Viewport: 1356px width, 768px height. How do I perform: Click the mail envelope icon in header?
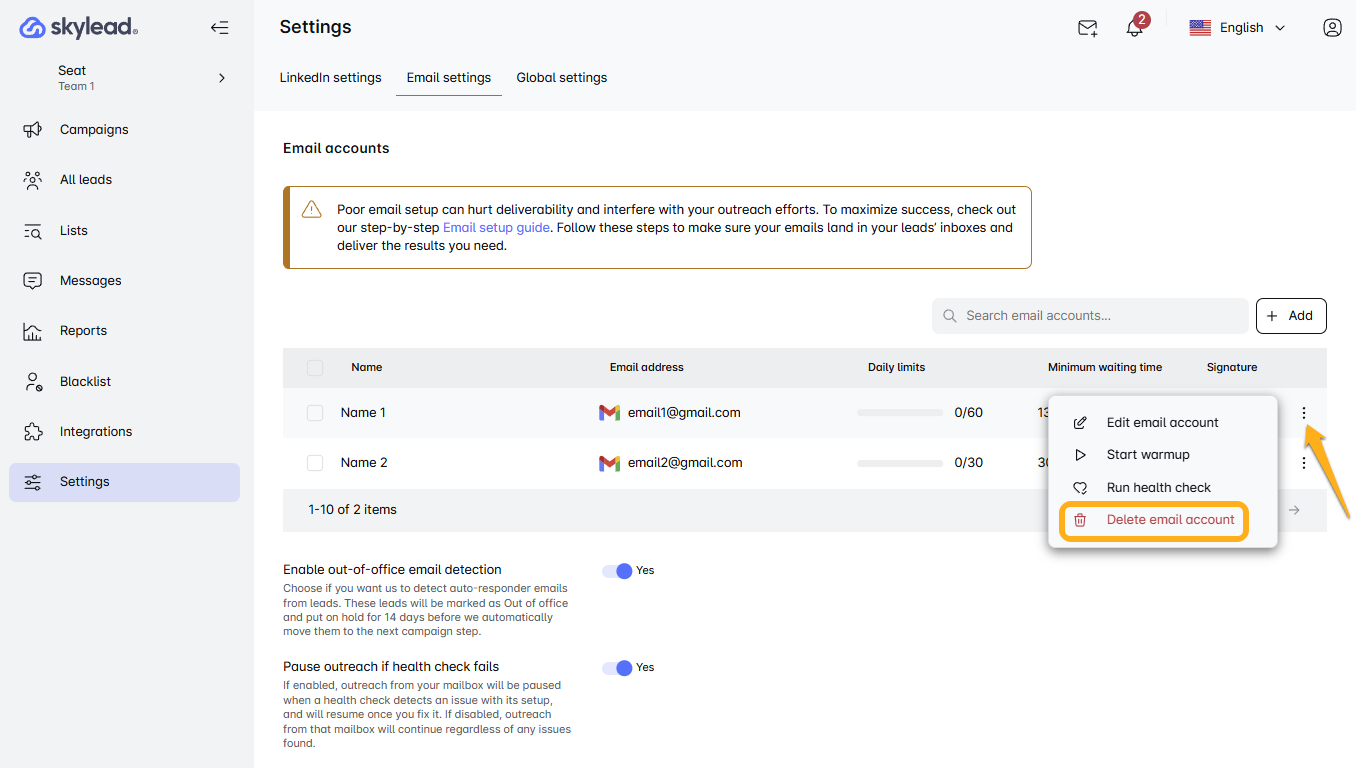pyautogui.click(x=1087, y=28)
